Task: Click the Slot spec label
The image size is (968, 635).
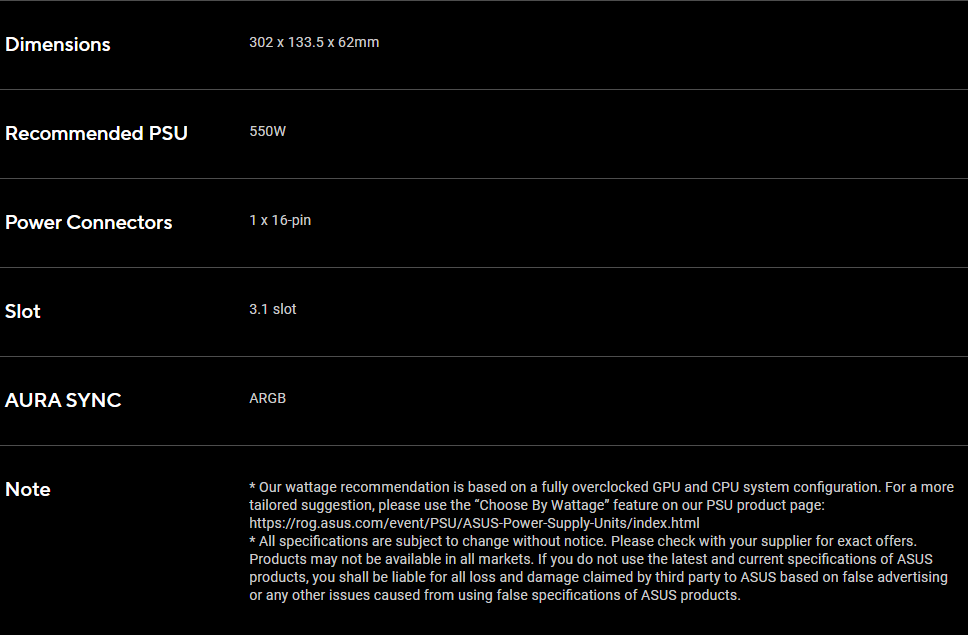Action: (23, 311)
